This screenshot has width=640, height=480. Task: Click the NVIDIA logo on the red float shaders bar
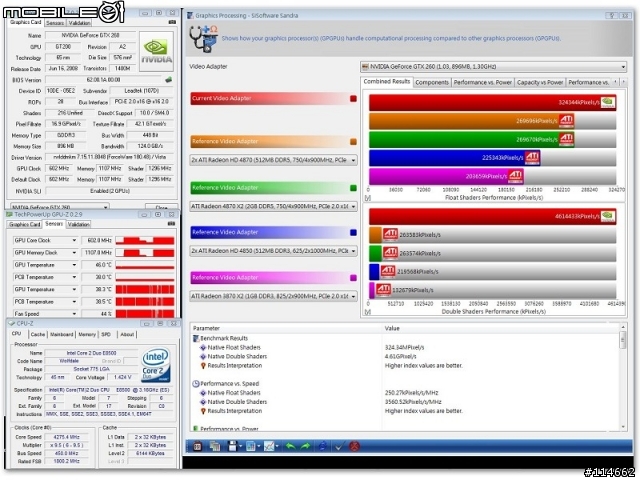tap(607, 102)
